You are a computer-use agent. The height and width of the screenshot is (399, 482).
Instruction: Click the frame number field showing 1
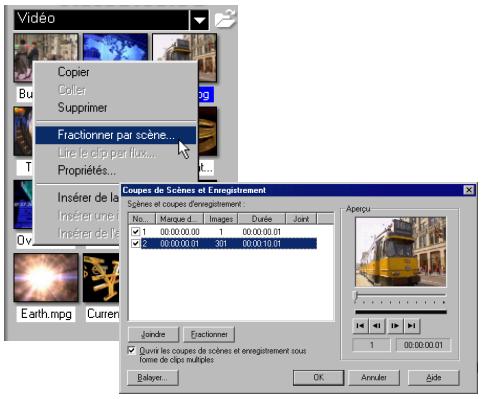(x=371, y=345)
